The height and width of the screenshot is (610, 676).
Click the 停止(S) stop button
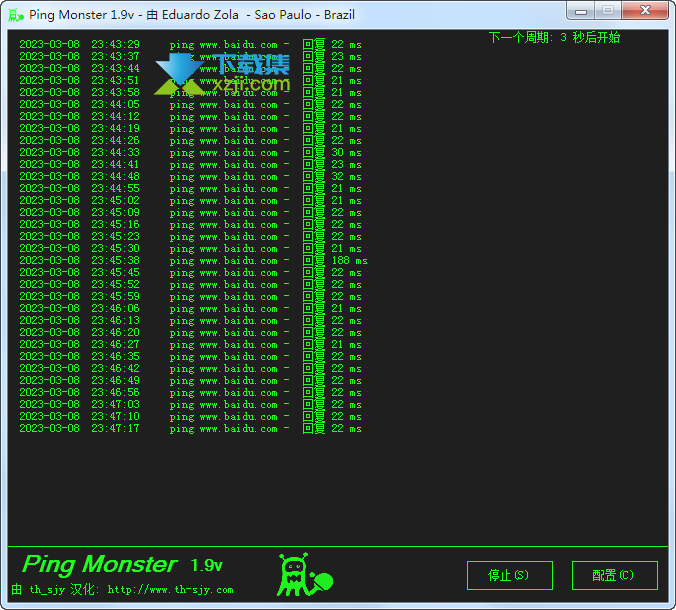click(510, 576)
